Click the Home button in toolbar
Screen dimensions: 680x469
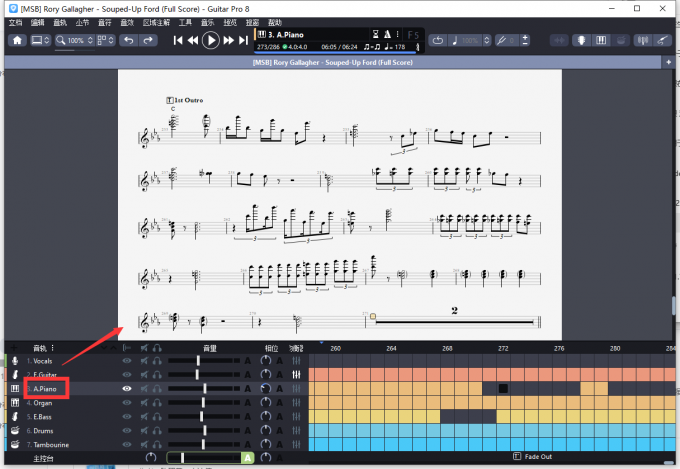(17, 40)
